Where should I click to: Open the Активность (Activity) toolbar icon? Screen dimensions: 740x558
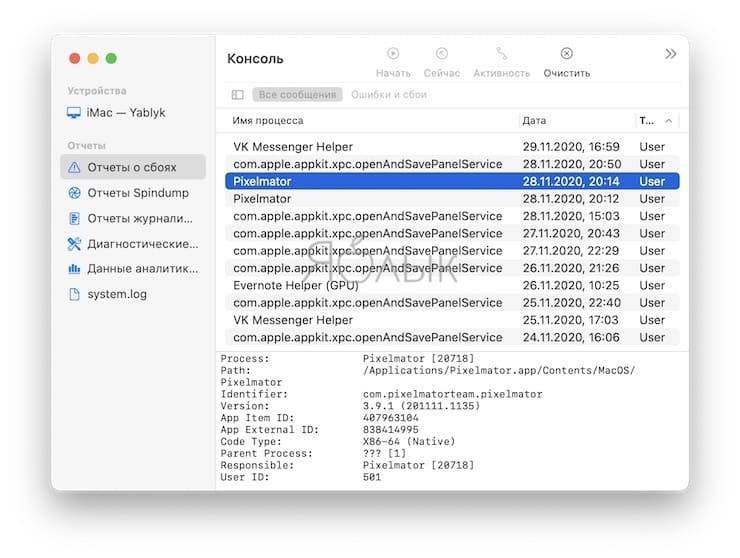501,53
